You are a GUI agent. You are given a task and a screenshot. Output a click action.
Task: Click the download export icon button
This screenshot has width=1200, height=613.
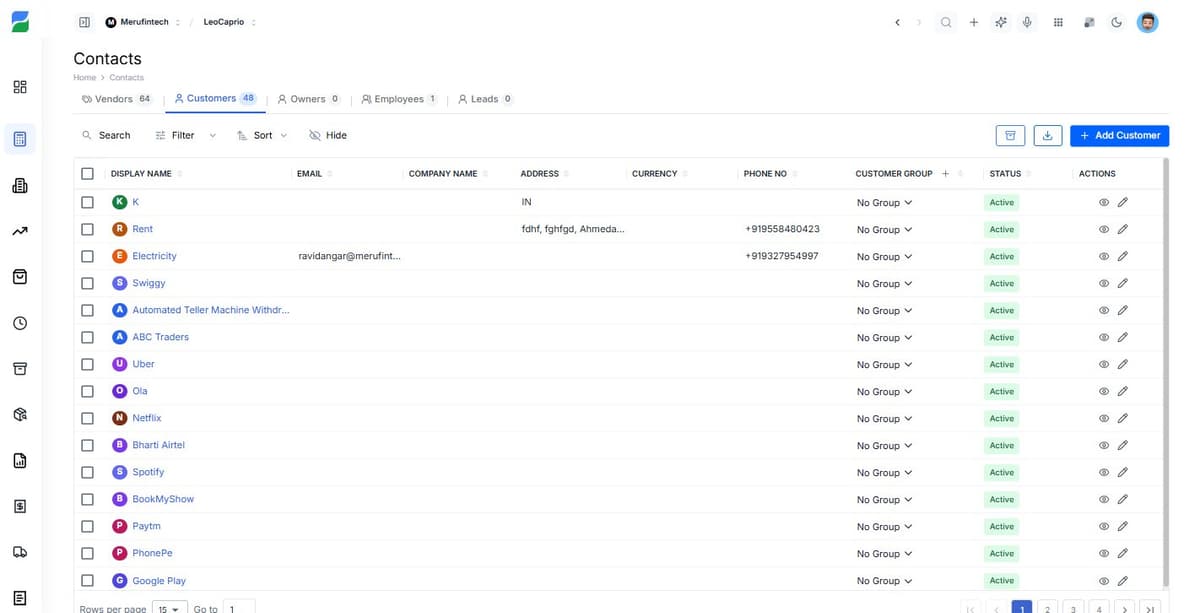pos(1047,135)
